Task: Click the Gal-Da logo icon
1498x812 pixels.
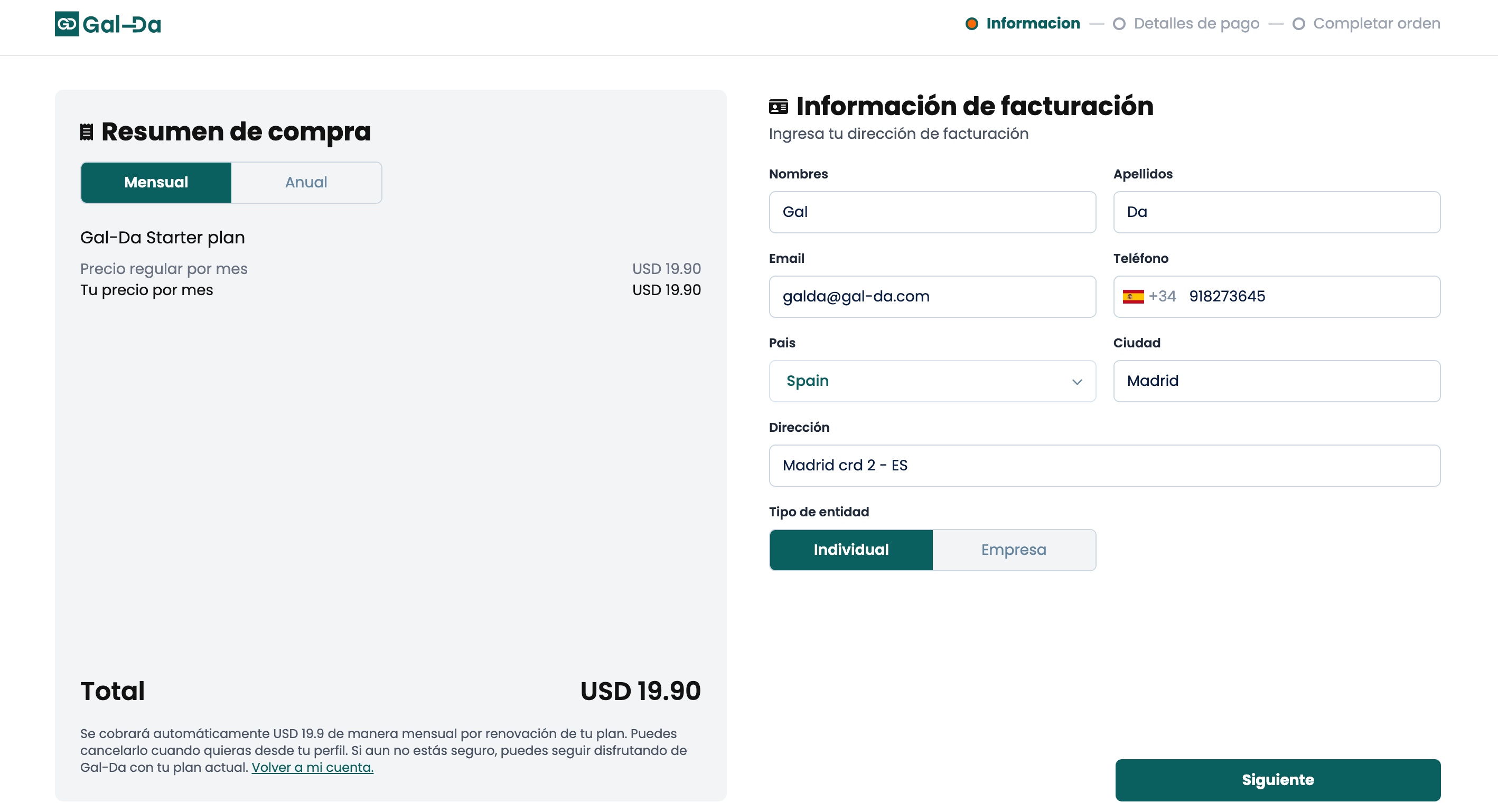Action: [x=67, y=24]
